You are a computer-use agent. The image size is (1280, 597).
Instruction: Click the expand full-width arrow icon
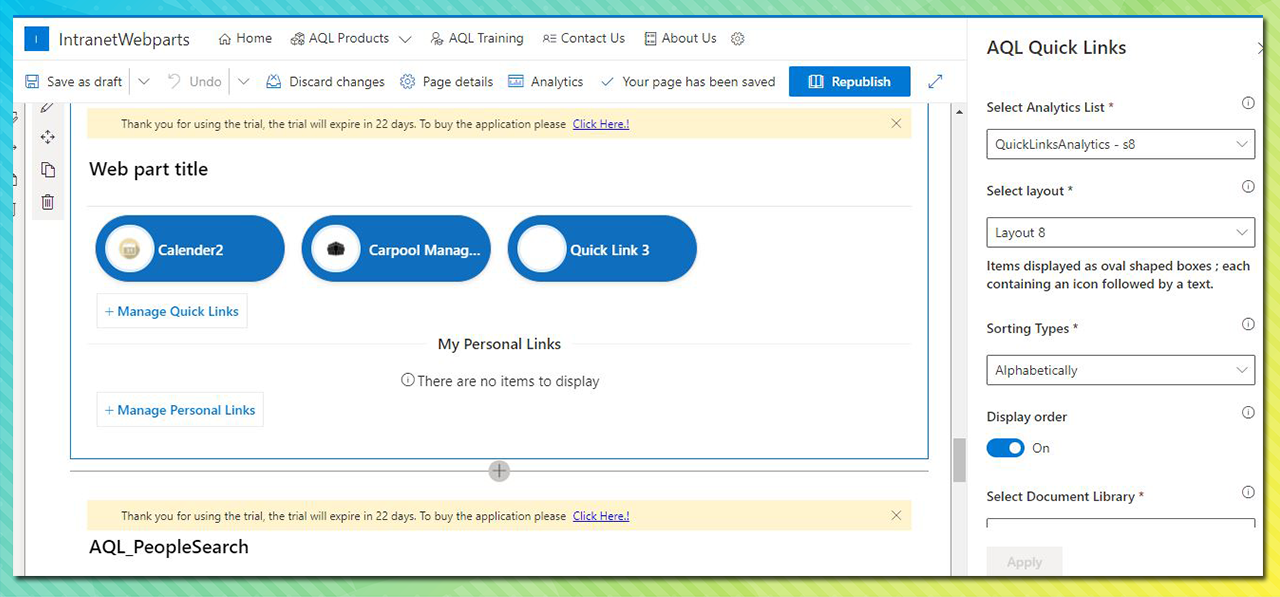point(935,82)
